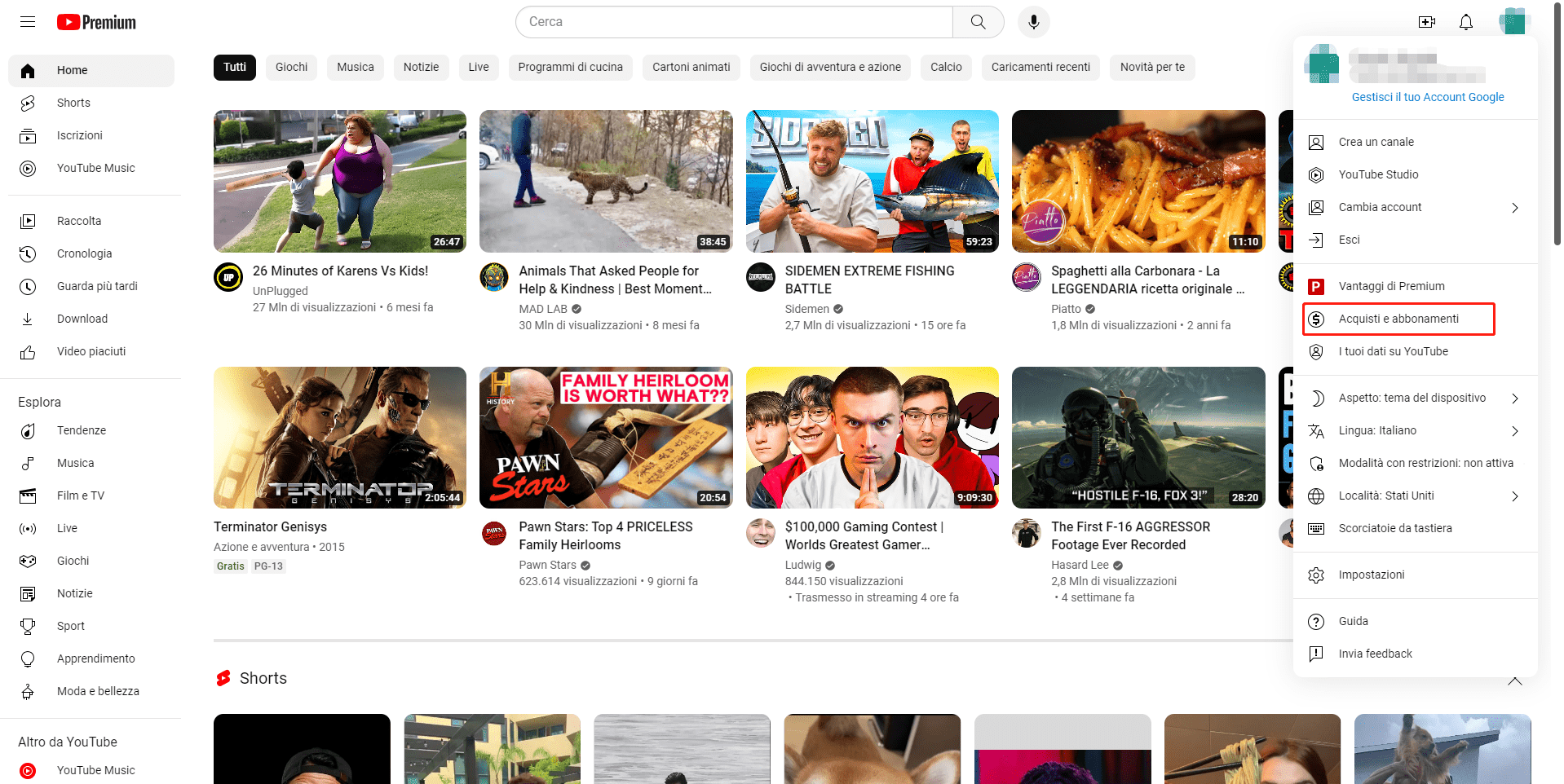Open Guida help entry
Viewport: 1564px width, 784px height.
(1415, 621)
